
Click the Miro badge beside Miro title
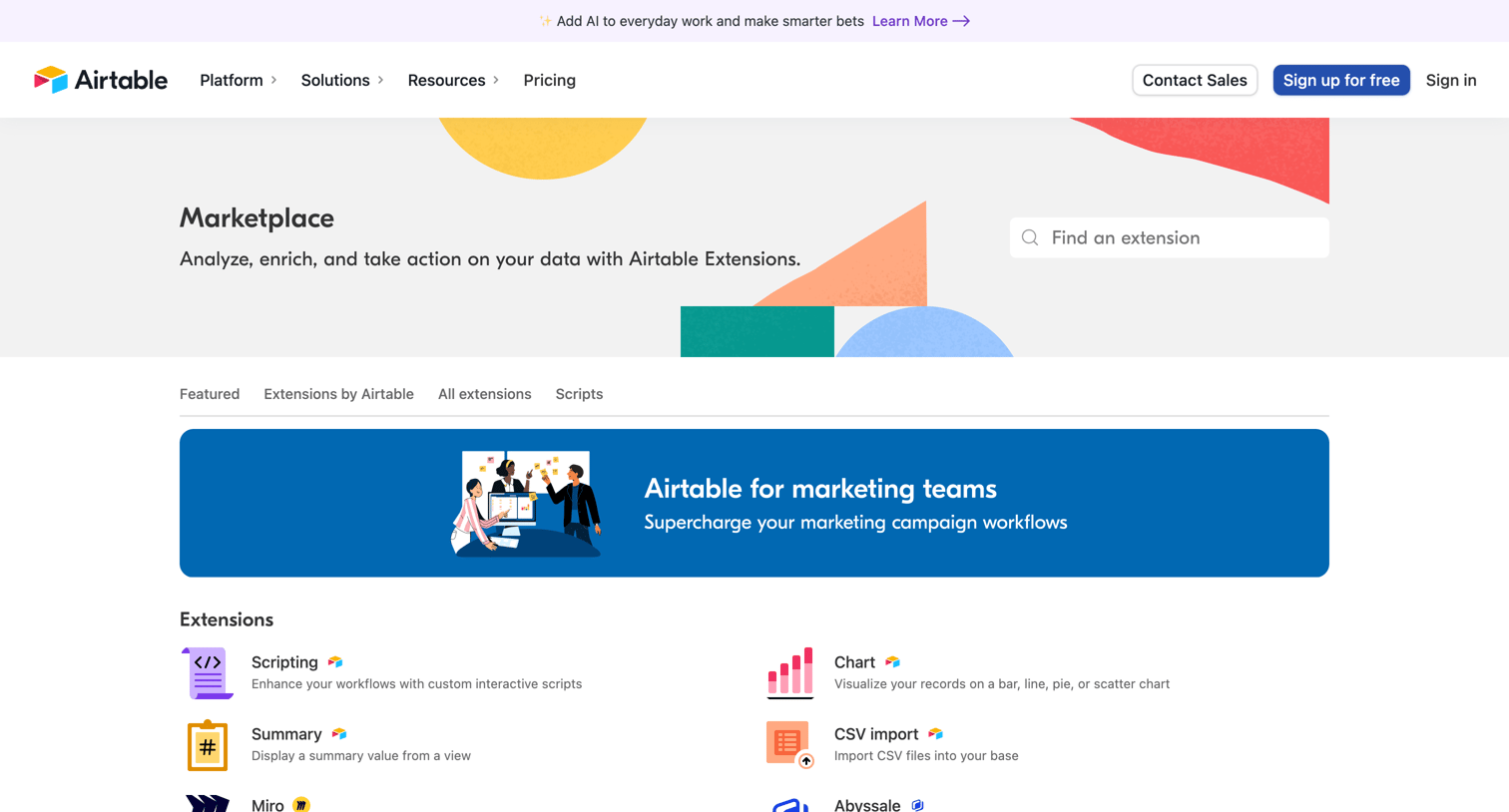click(301, 805)
